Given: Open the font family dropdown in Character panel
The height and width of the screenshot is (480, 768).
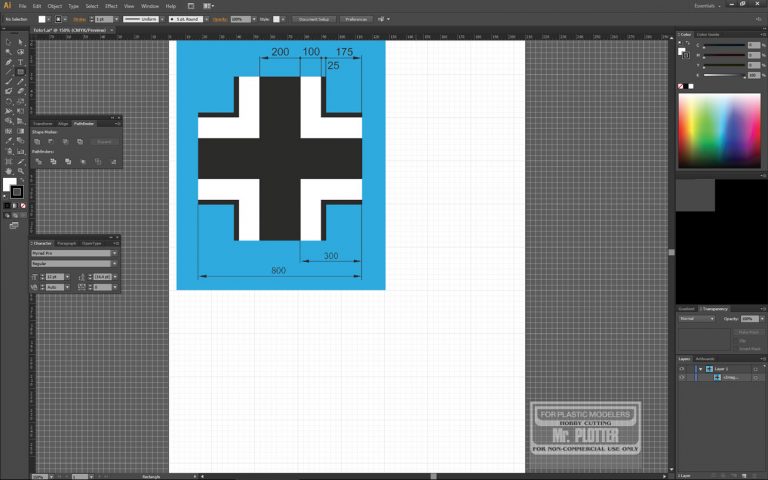Looking at the screenshot, I should tap(115, 253).
